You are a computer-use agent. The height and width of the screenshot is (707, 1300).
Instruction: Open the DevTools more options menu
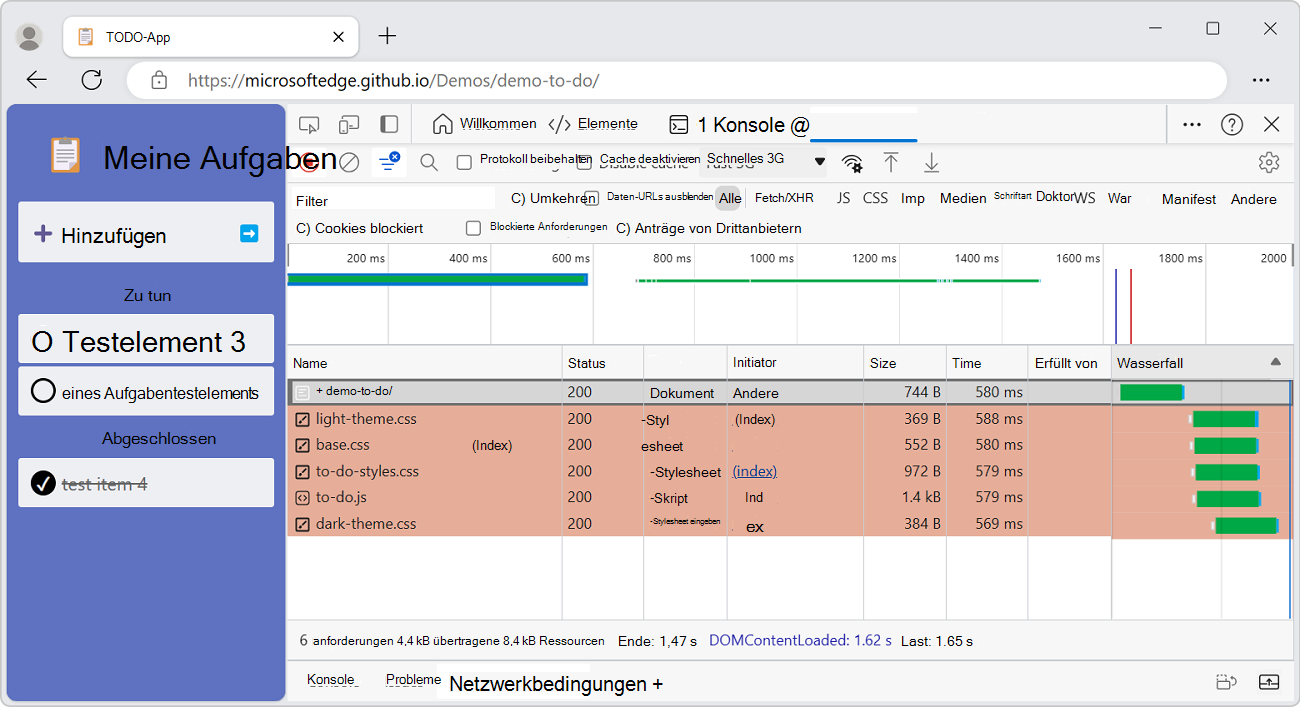[1192, 124]
